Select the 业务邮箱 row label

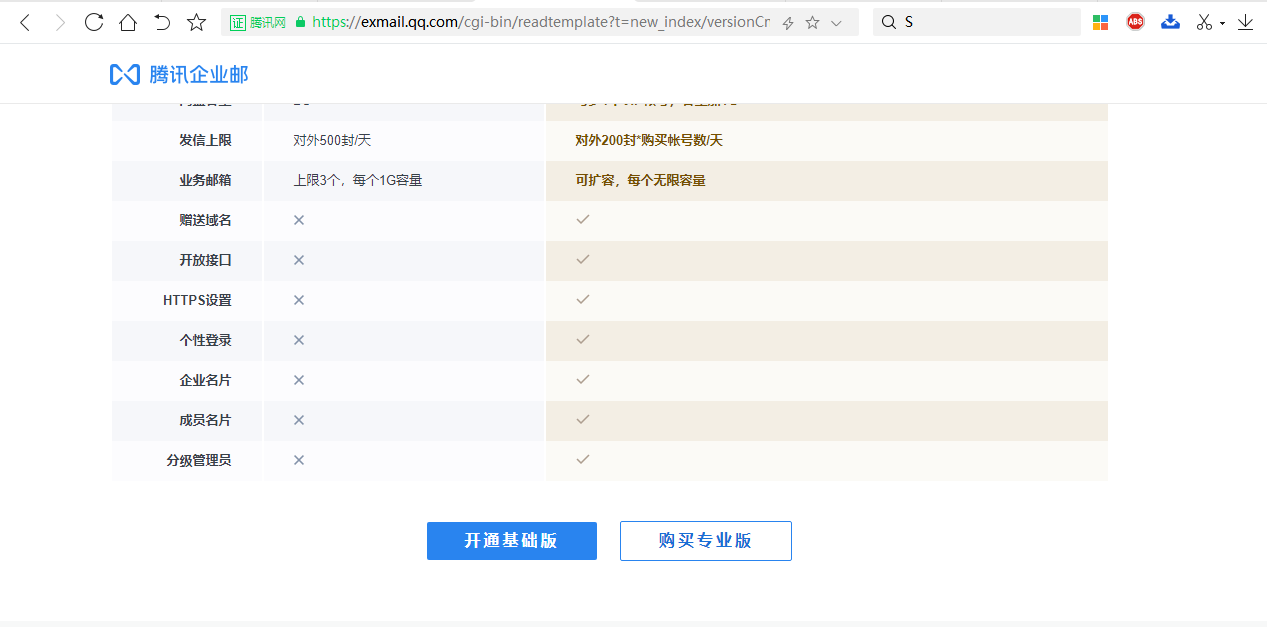coord(206,180)
